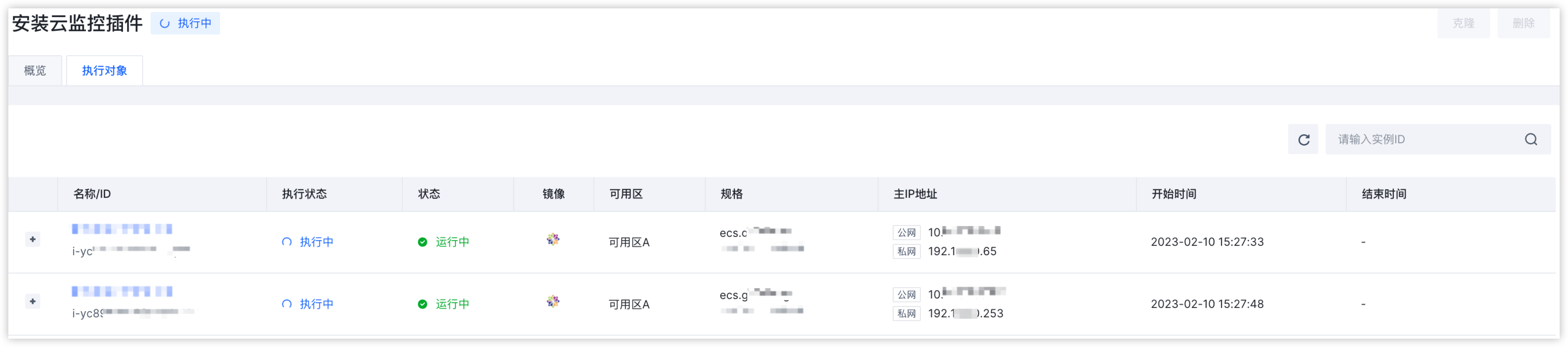Viewport: 1568px width, 347px height.
Task: Select the 执行对象 tab
Action: click(x=104, y=71)
